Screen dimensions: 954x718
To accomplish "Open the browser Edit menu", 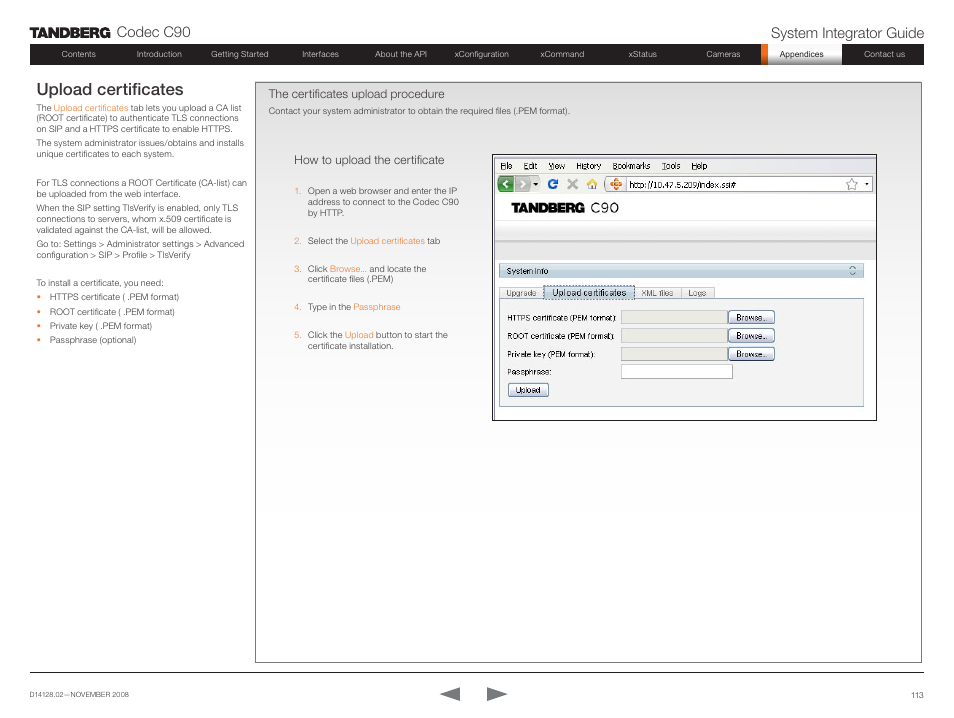I will click(531, 166).
